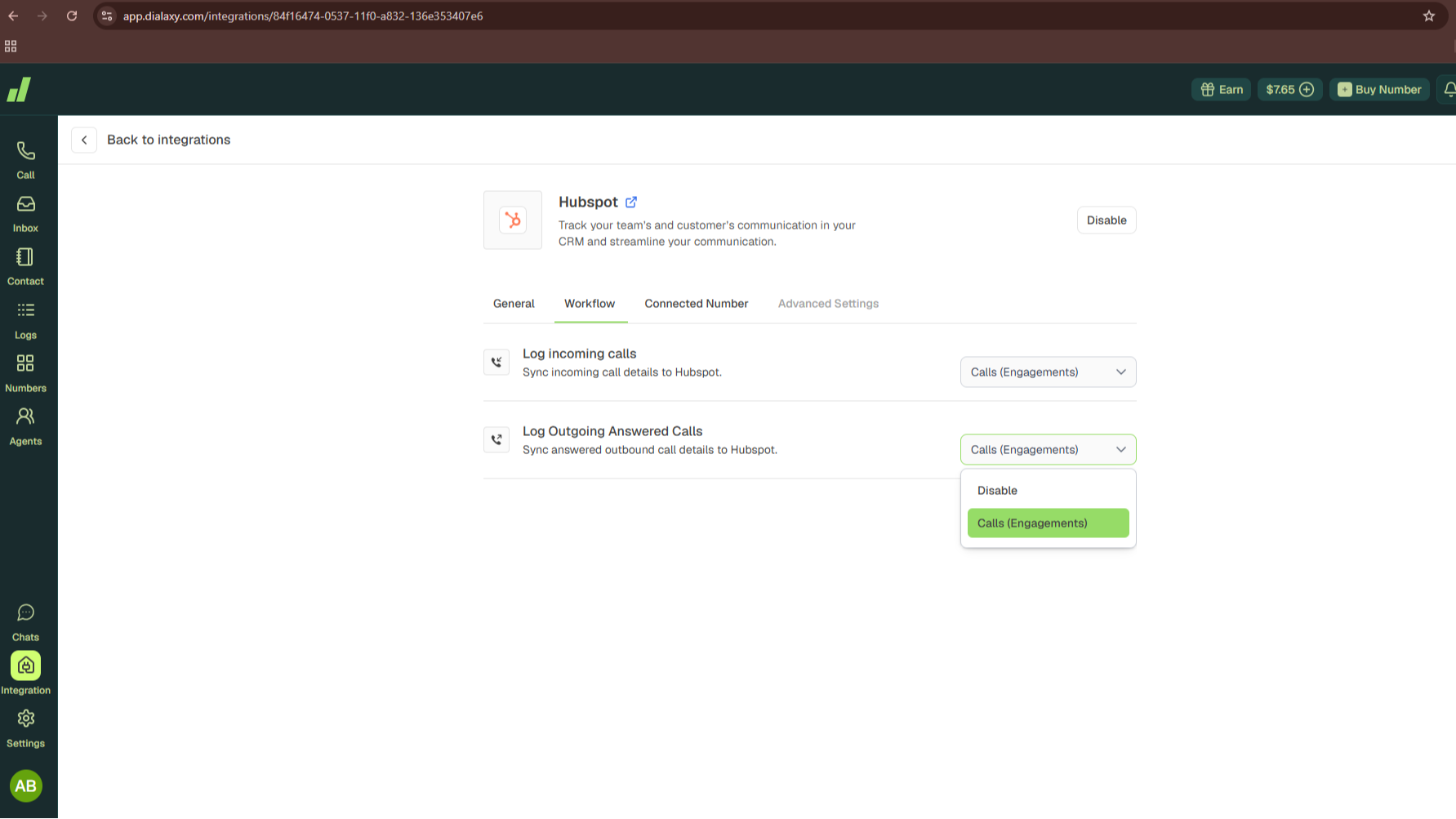Click the Buy Number button
Screen dimensions: 1456x819
click(1378, 90)
